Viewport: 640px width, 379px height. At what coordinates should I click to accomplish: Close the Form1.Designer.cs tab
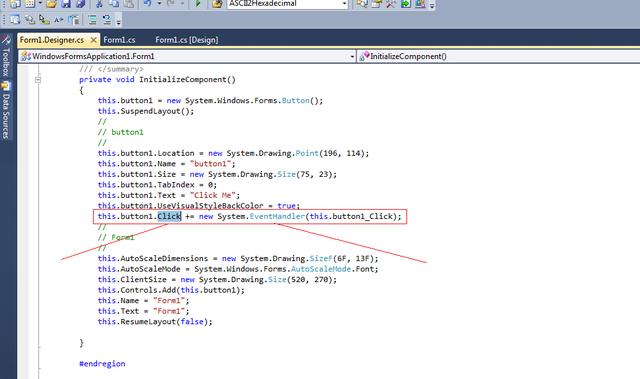point(93,40)
